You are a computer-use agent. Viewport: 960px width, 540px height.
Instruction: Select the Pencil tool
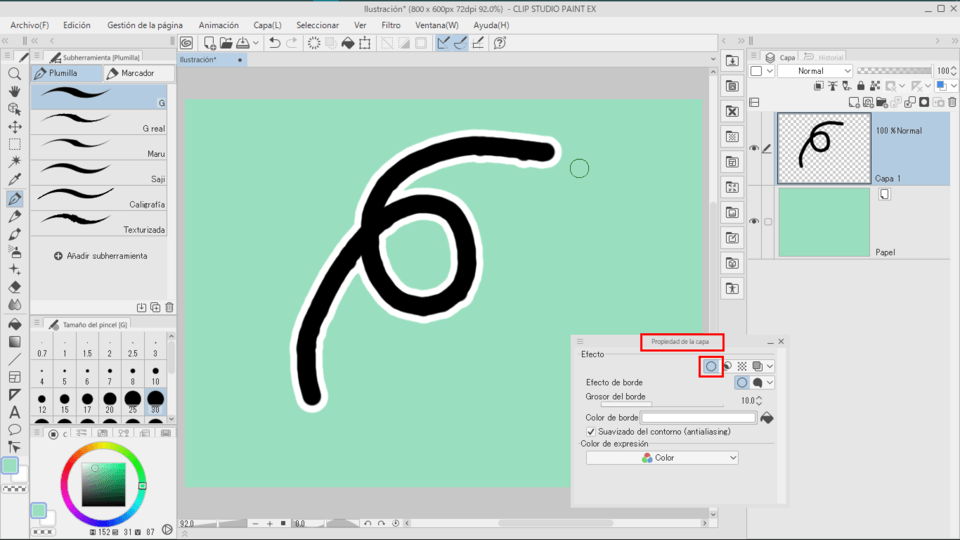click(x=15, y=216)
